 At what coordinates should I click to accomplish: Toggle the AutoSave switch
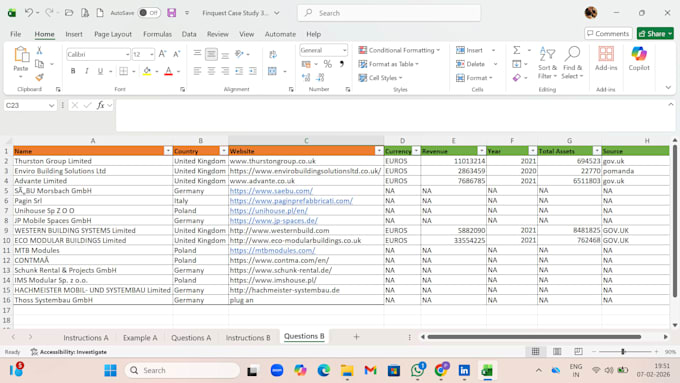click(x=149, y=13)
